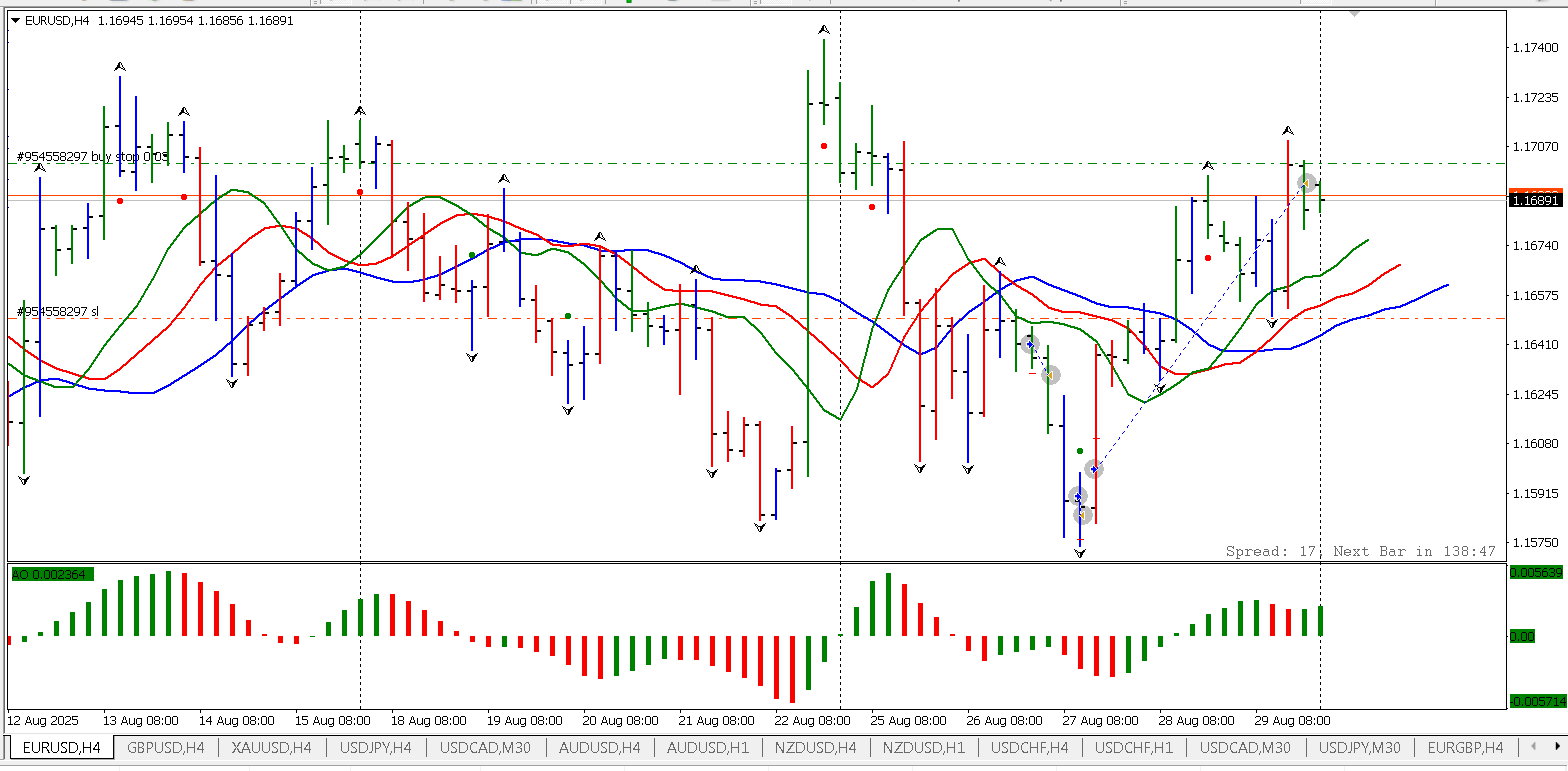Switch to the GBPUSD,H4 chart tab

166,747
